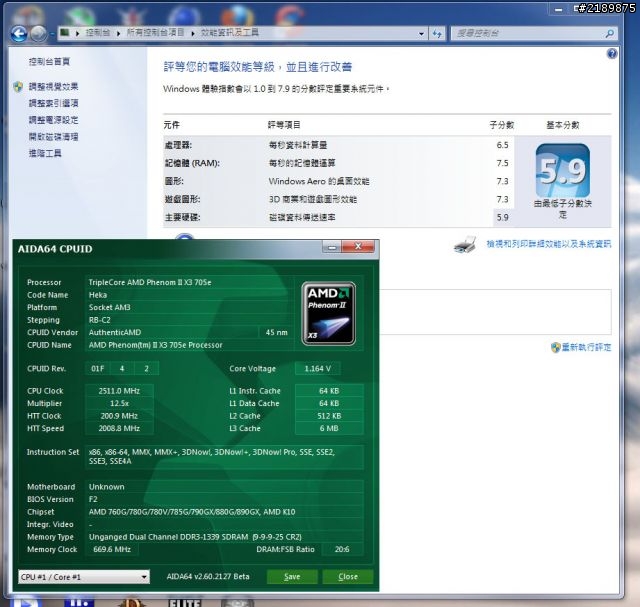Click the 效能資訊及工具 breadcrumb segment
The height and width of the screenshot is (607, 640).
pos(230,33)
